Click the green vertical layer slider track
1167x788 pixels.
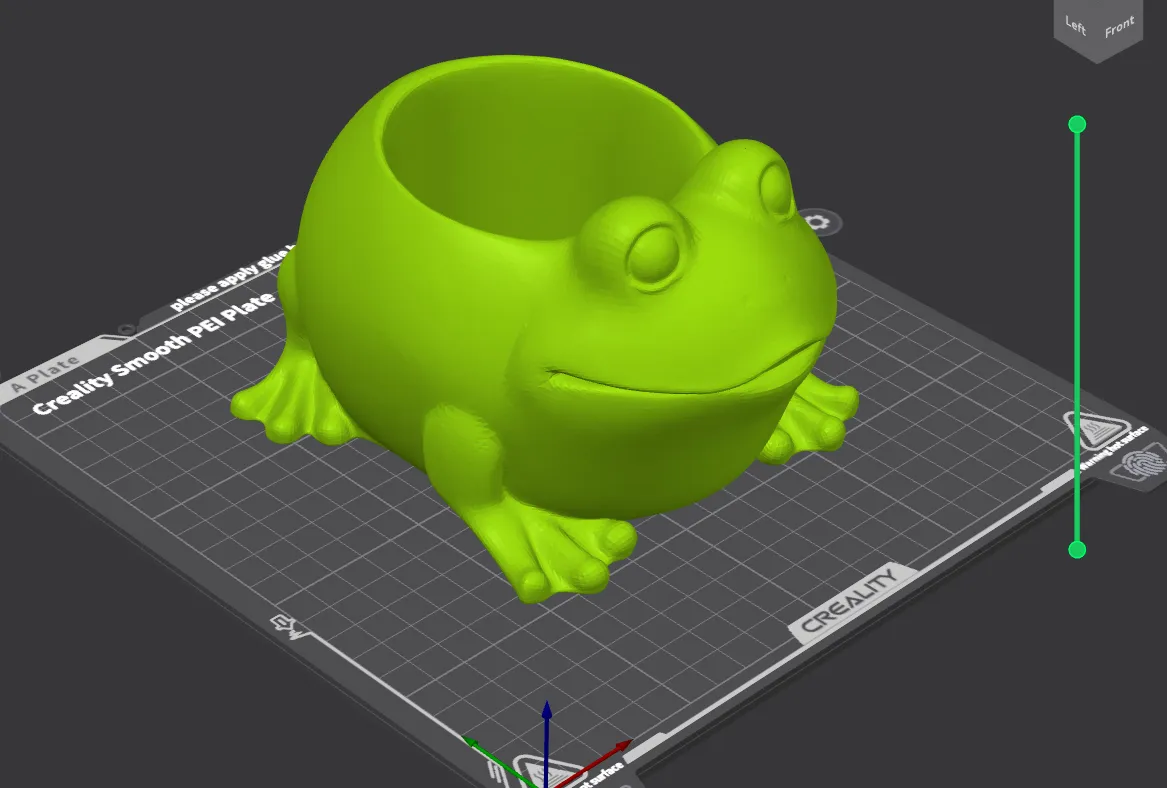(1077, 337)
